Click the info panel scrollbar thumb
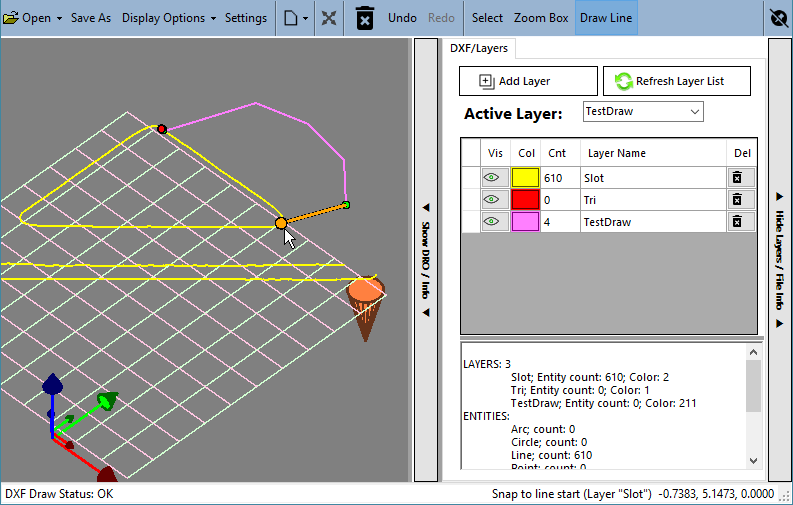793x505 pixels. pos(753,387)
